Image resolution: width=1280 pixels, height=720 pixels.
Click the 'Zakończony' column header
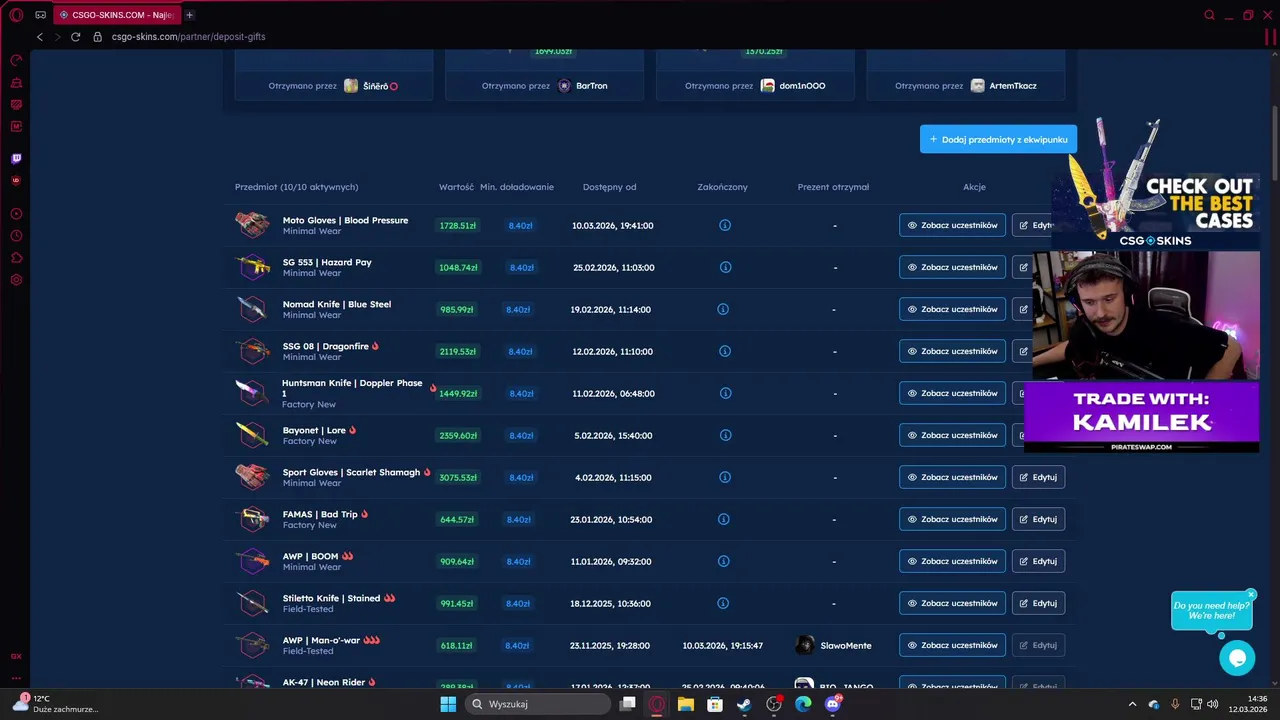722,187
